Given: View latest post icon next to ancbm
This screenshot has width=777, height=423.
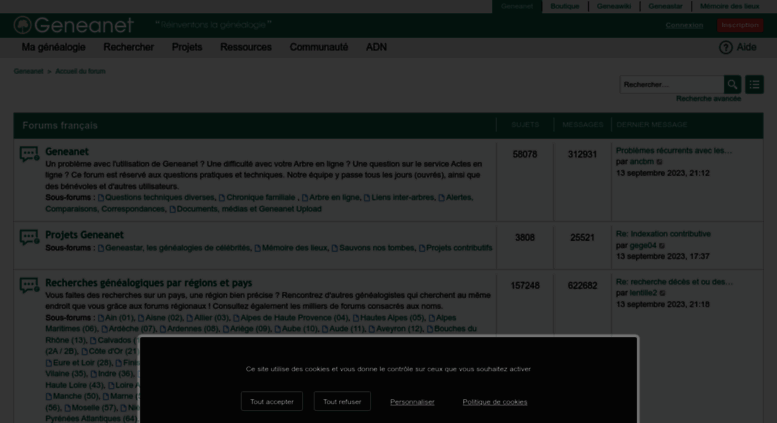Looking at the screenshot, I should (660, 162).
